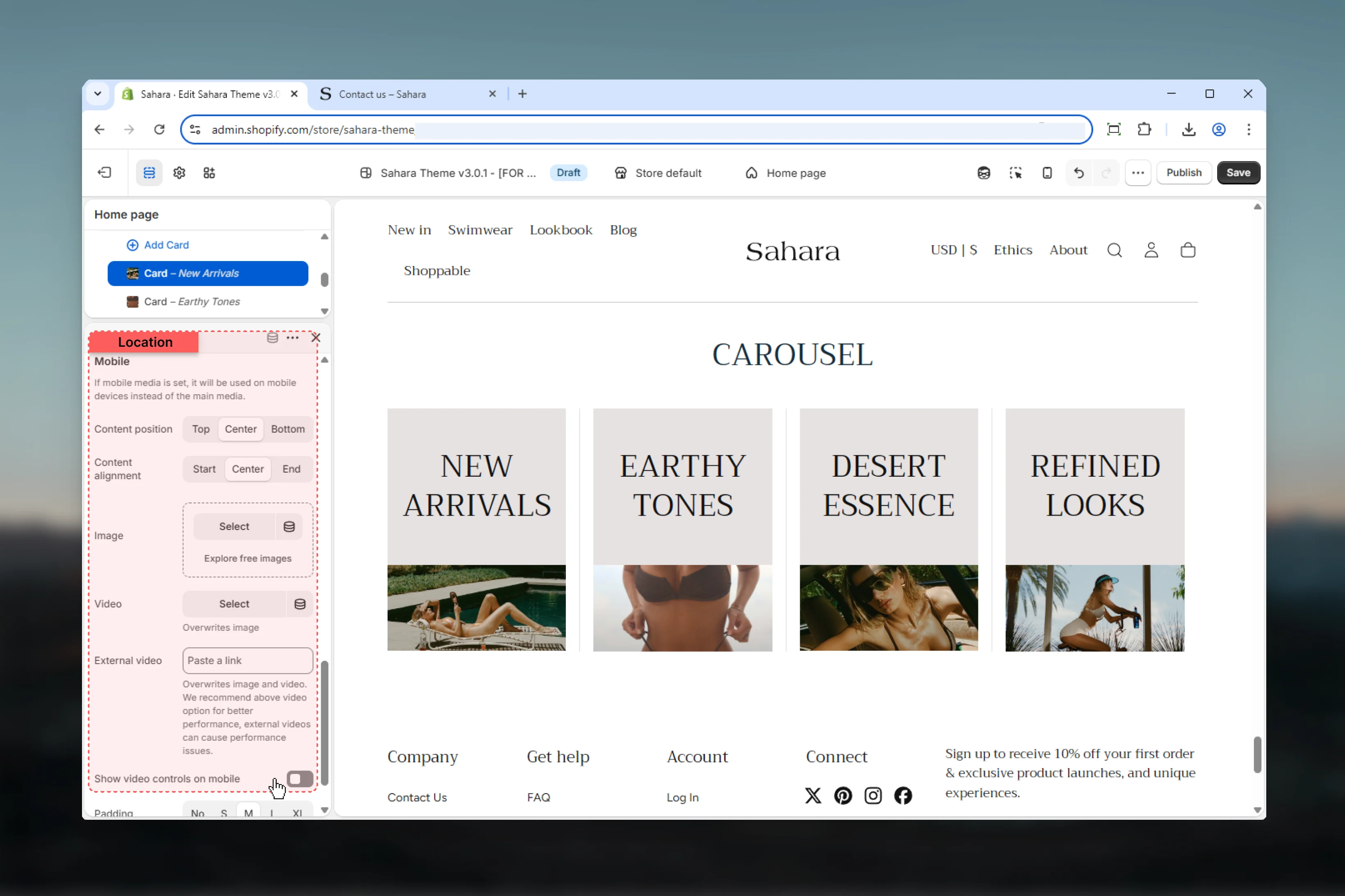The width and height of the screenshot is (1345, 896).
Task: Open the account icon in store header
Action: 1151,250
